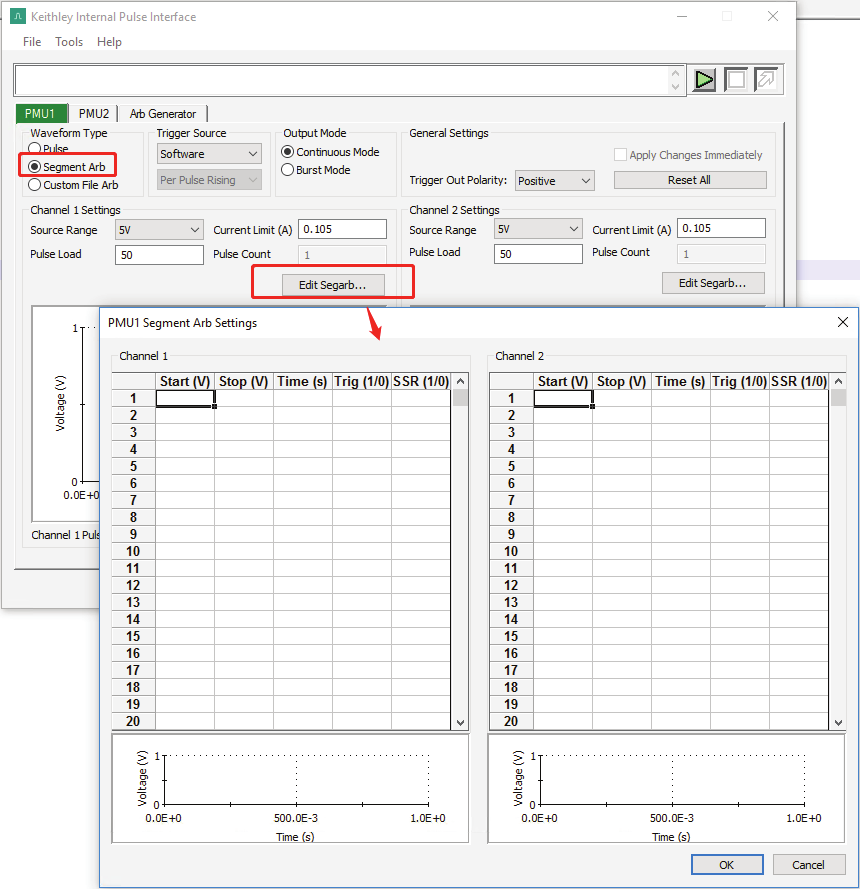Click the Channel 2 table scrollbar thumb
860x889 pixels.
838,397
